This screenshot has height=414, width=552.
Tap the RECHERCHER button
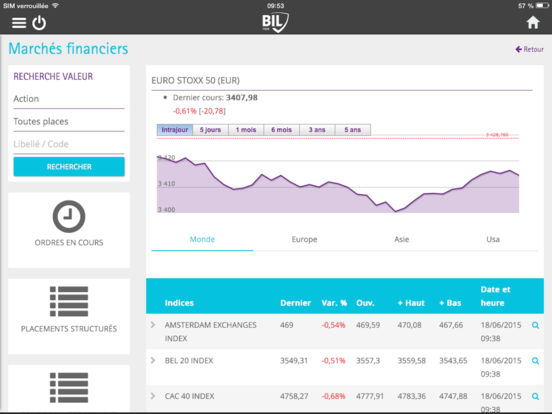pyautogui.click(x=69, y=167)
